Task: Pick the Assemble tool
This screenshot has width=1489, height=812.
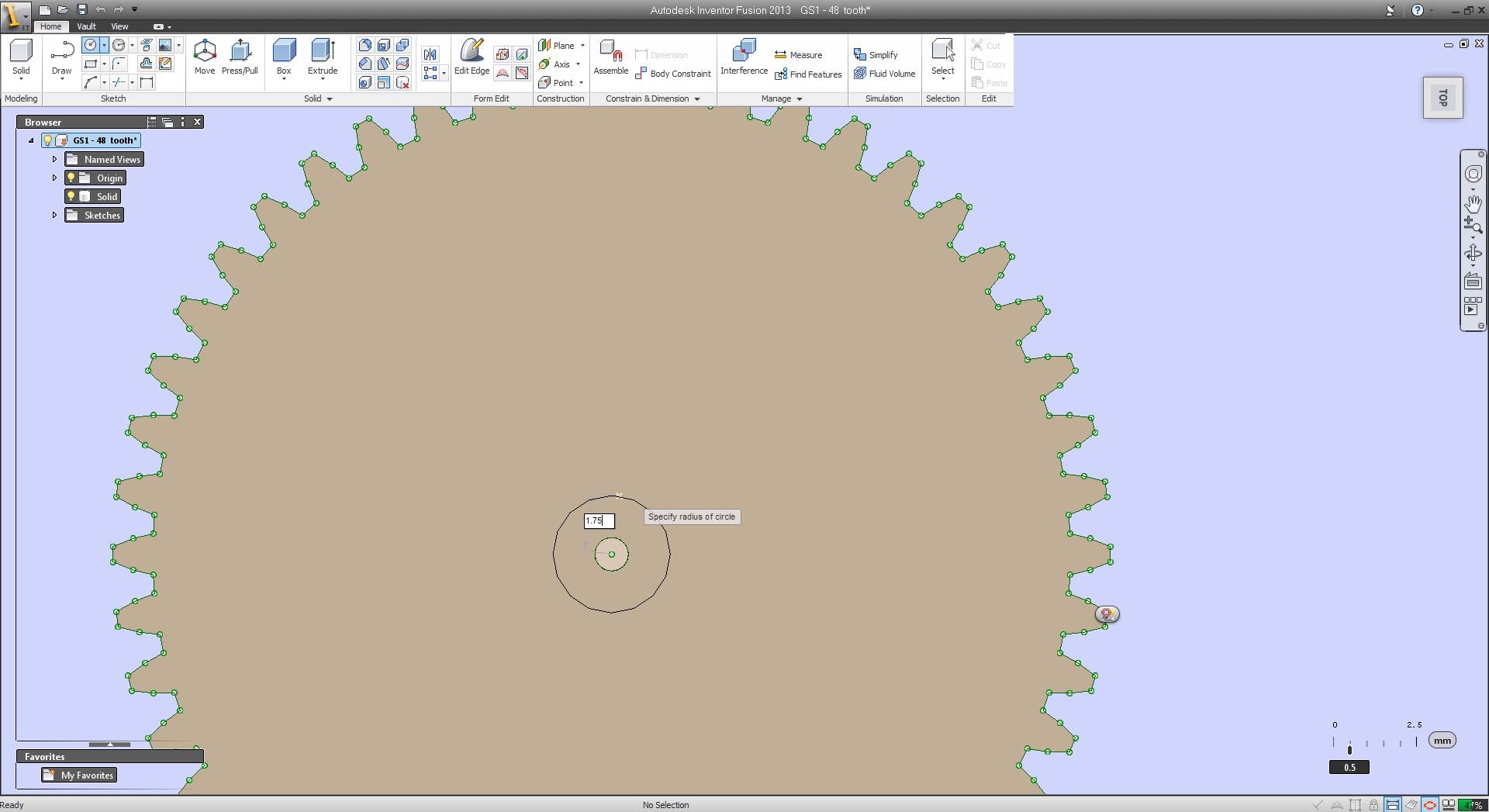Action: [x=610, y=56]
